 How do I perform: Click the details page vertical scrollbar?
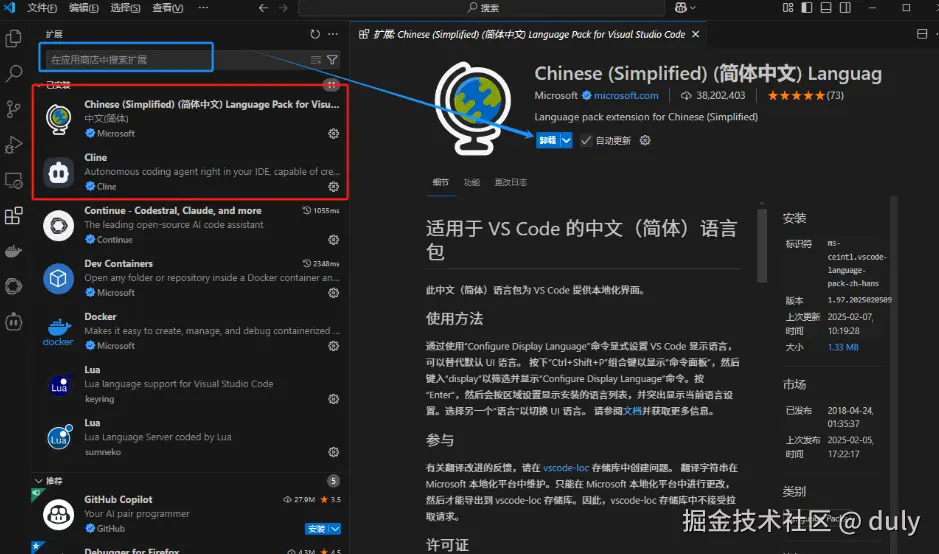(762, 246)
